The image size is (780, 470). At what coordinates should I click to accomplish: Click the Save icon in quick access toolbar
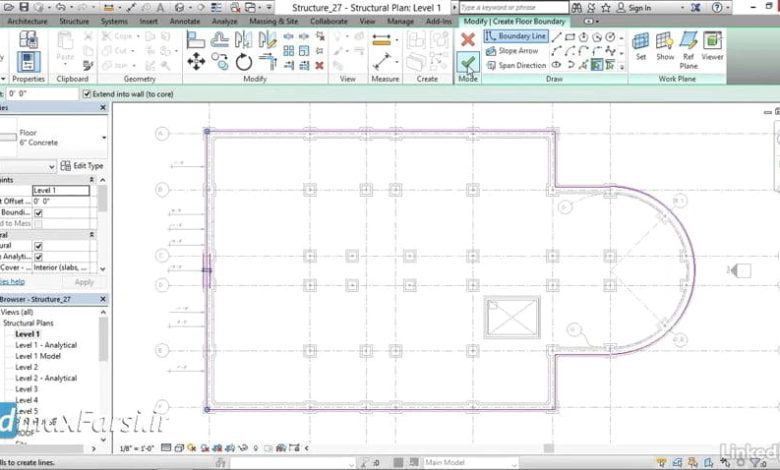pyautogui.click(x=23, y=7)
